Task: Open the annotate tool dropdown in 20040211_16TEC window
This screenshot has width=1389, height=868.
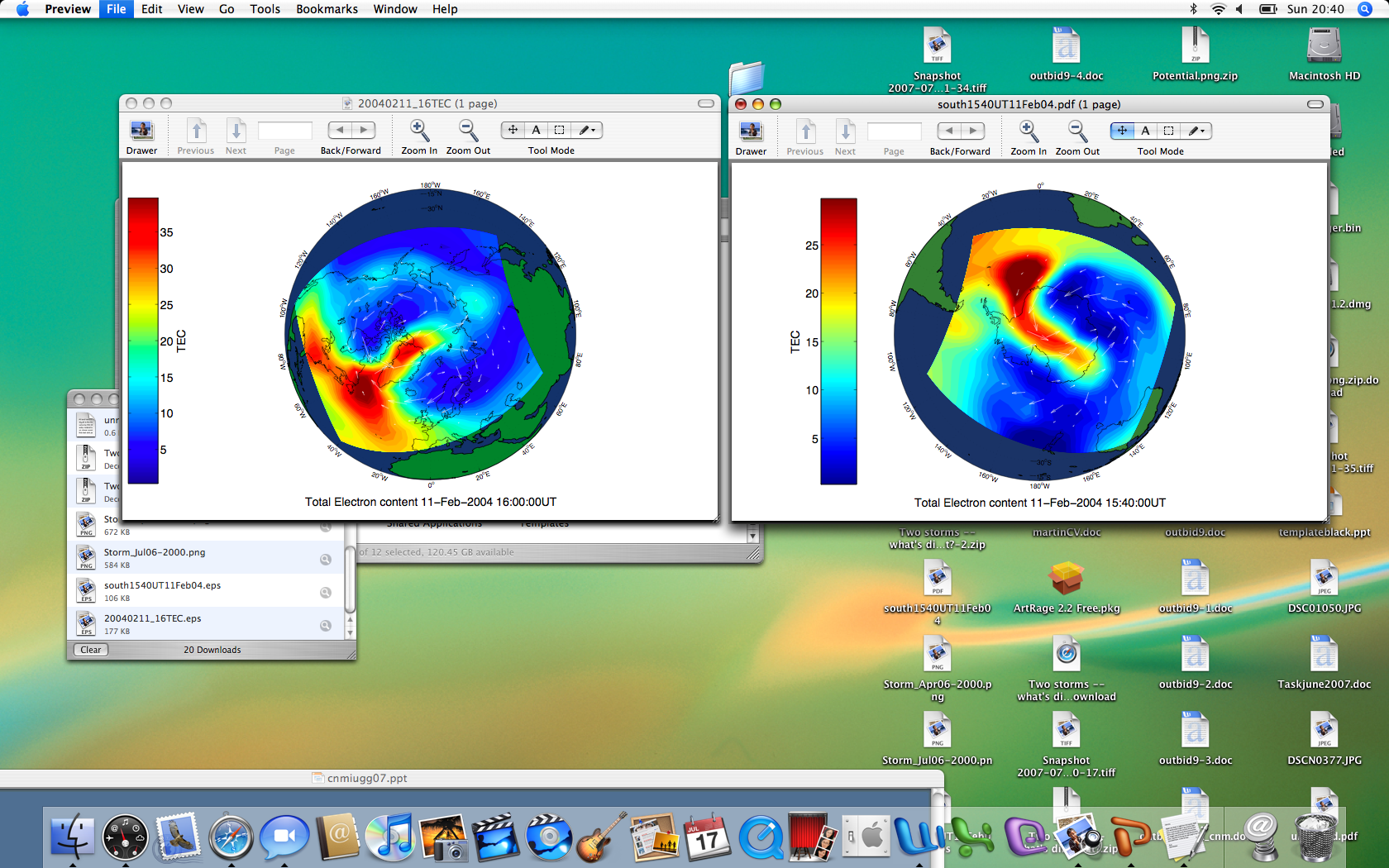Action: (588, 130)
